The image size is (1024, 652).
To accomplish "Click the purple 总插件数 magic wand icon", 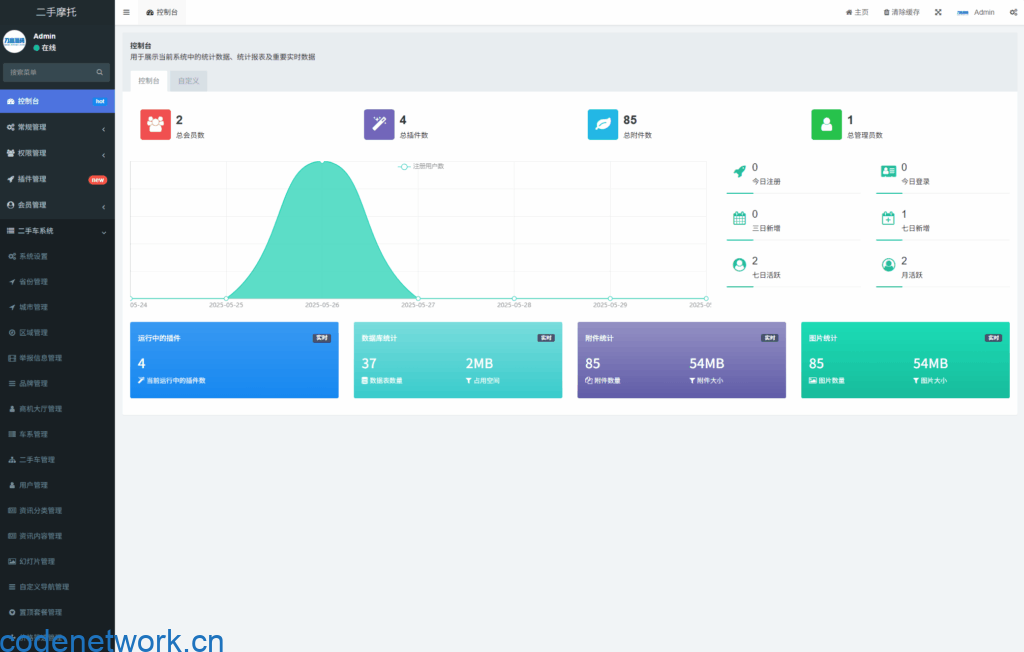I will (x=379, y=125).
